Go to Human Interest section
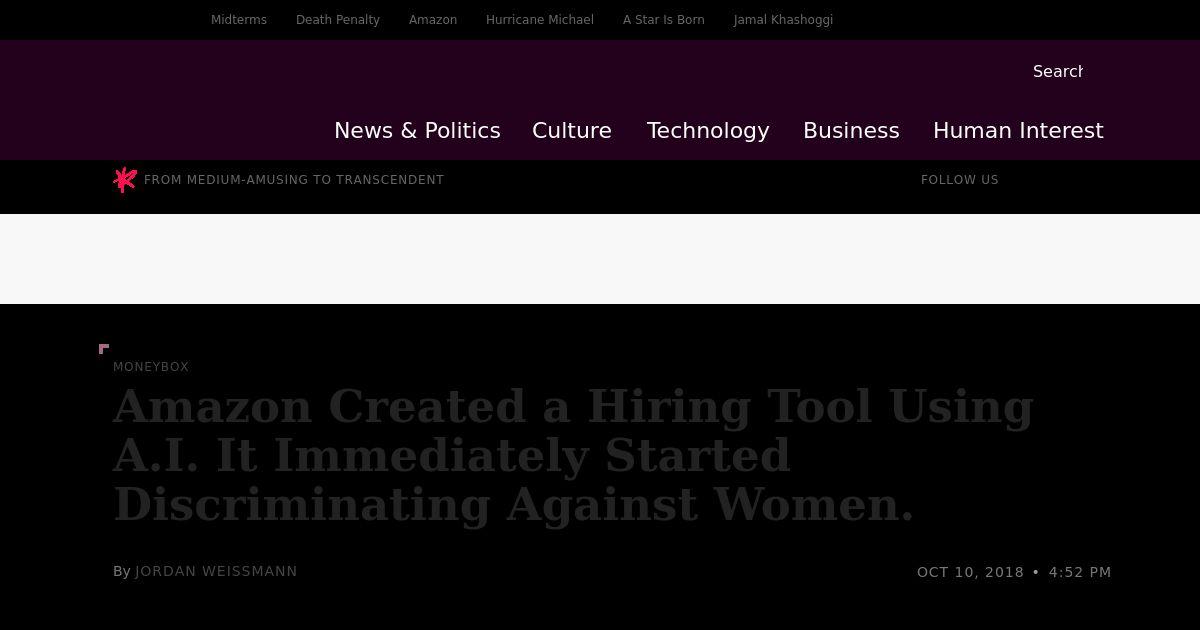Screen dimensions: 1200x630 click(x=1018, y=131)
